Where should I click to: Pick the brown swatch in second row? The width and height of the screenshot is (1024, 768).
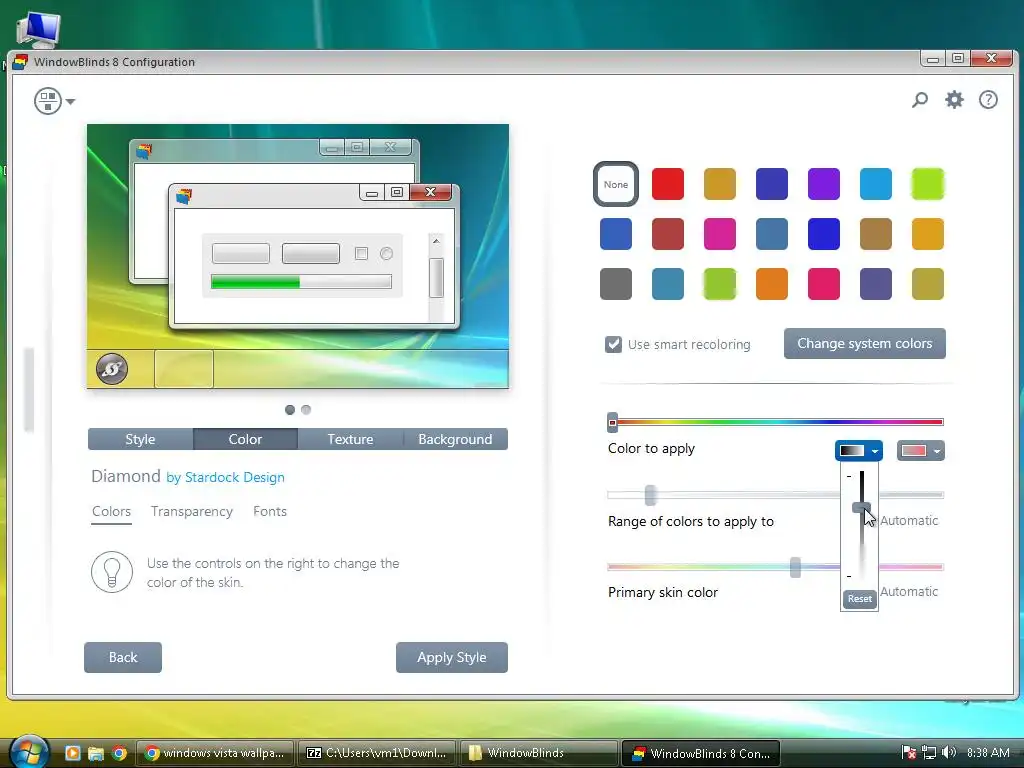coord(876,234)
